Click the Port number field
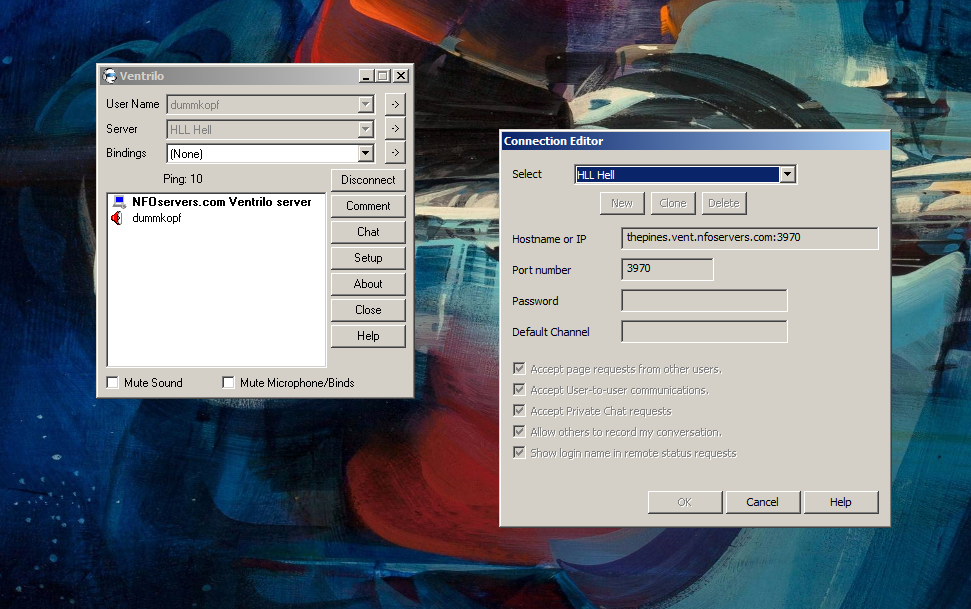Image resolution: width=971 pixels, height=609 pixels. [x=667, y=269]
